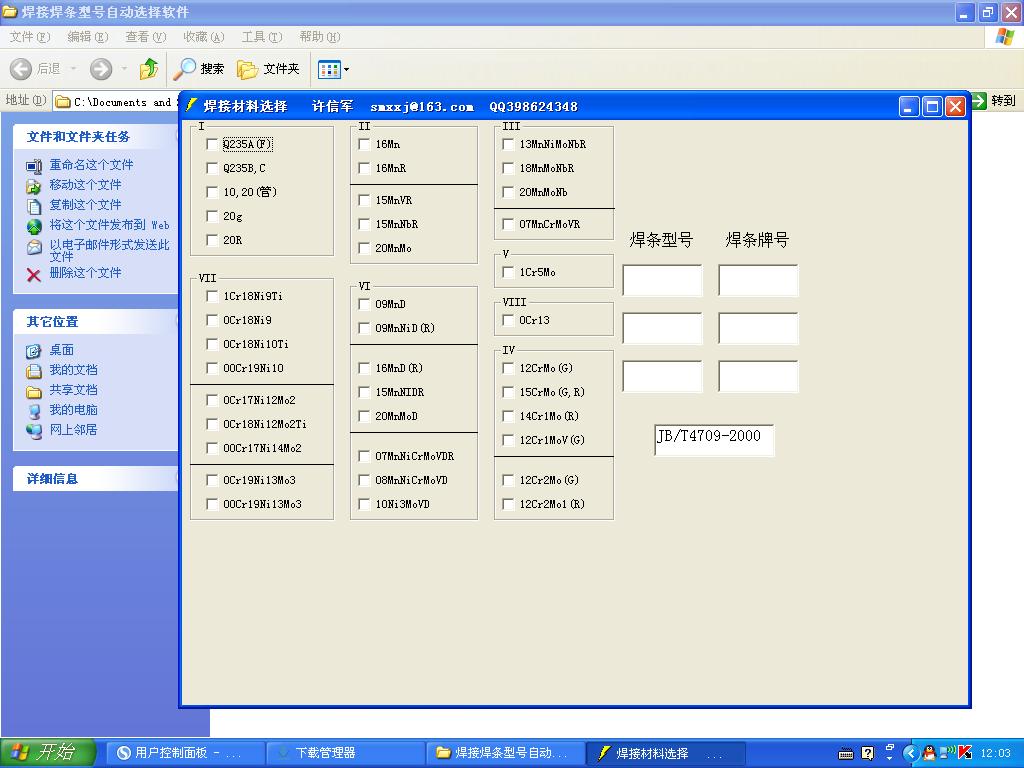
Task: Click the 详细信息 panel header
Action: pos(95,479)
